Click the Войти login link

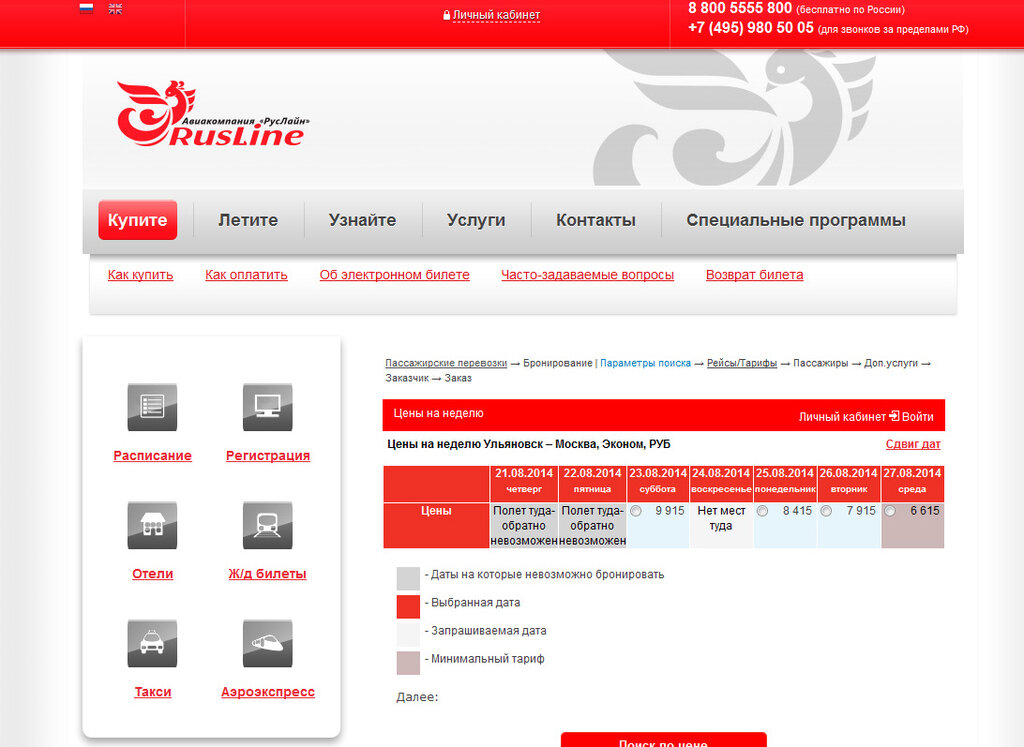point(911,416)
